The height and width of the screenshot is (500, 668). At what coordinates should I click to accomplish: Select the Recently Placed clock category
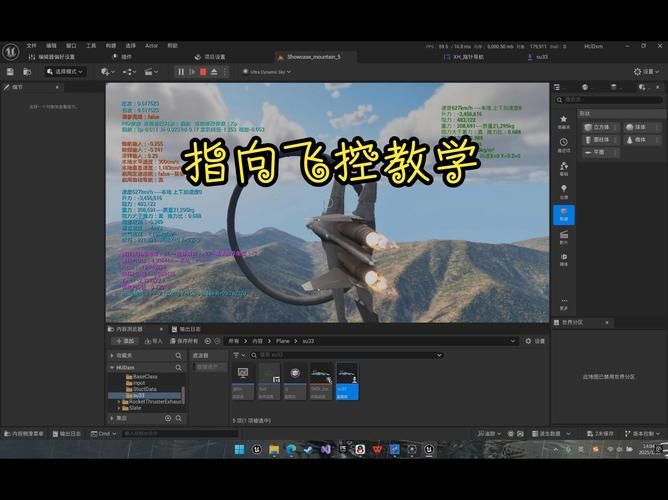(564, 145)
